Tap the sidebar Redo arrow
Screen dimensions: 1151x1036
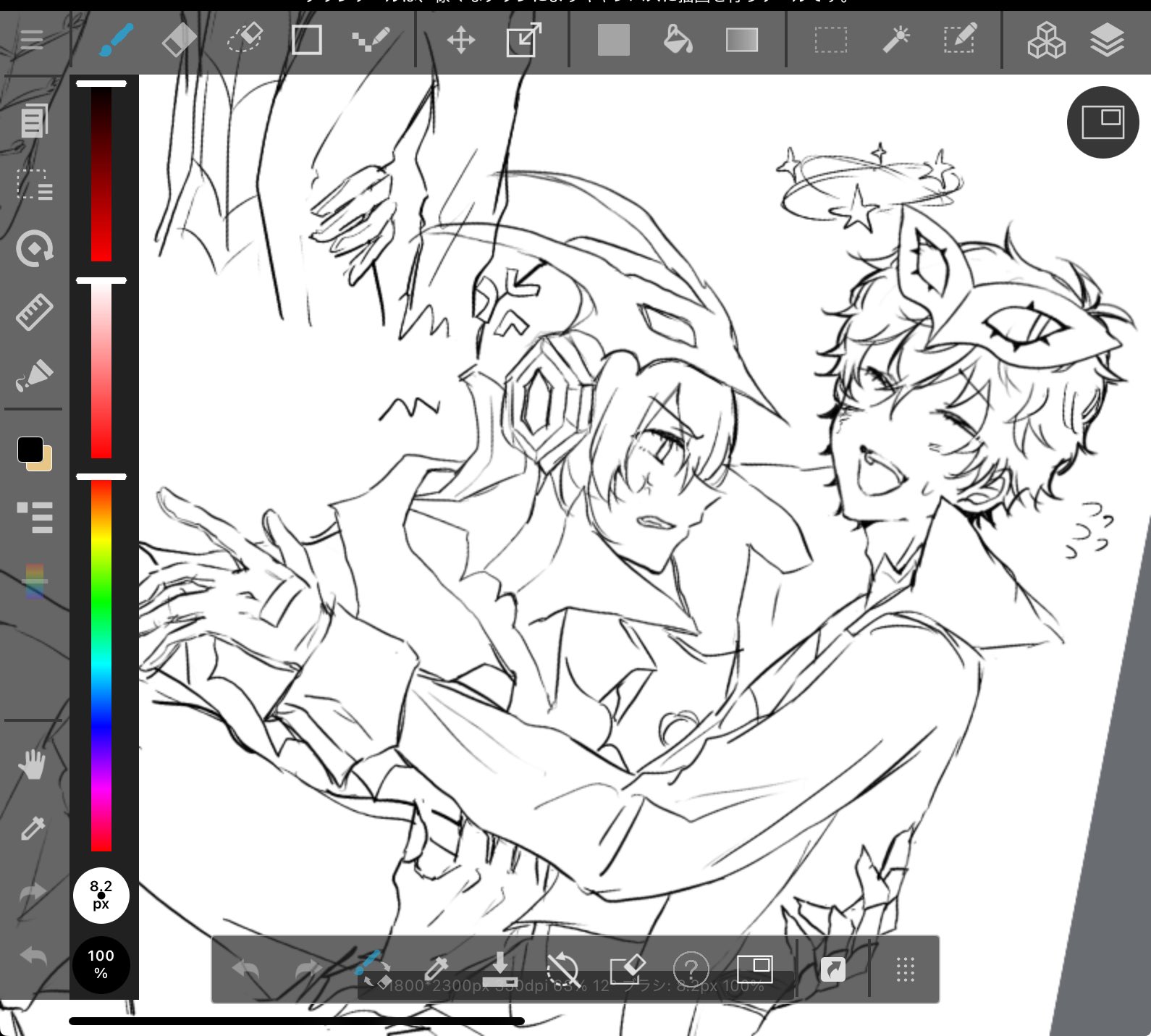[33, 893]
